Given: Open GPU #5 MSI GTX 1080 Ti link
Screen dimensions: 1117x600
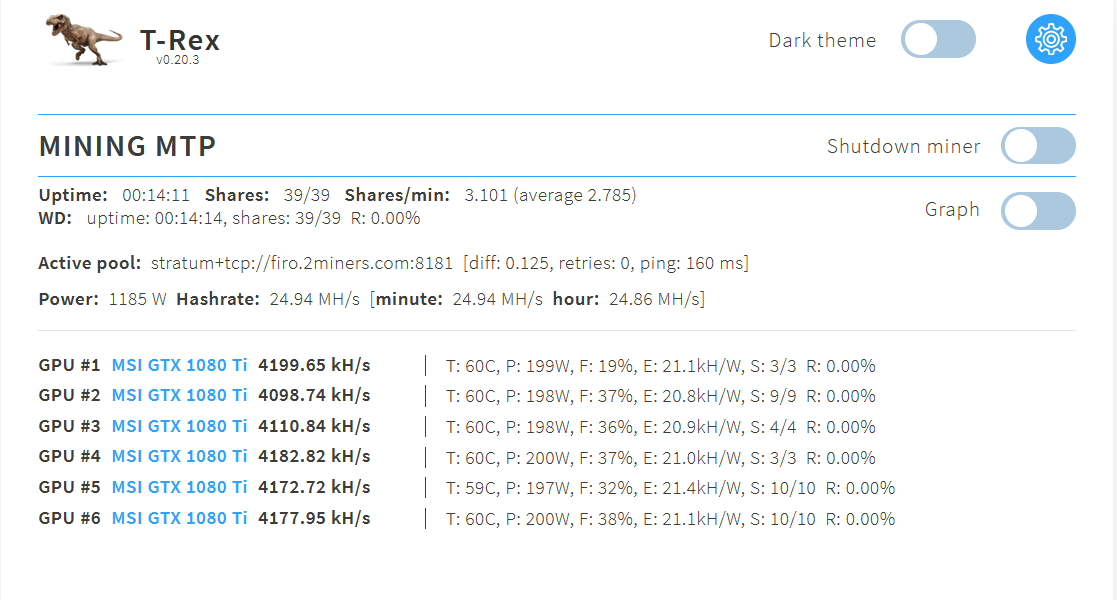Looking at the screenshot, I should coord(179,487).
